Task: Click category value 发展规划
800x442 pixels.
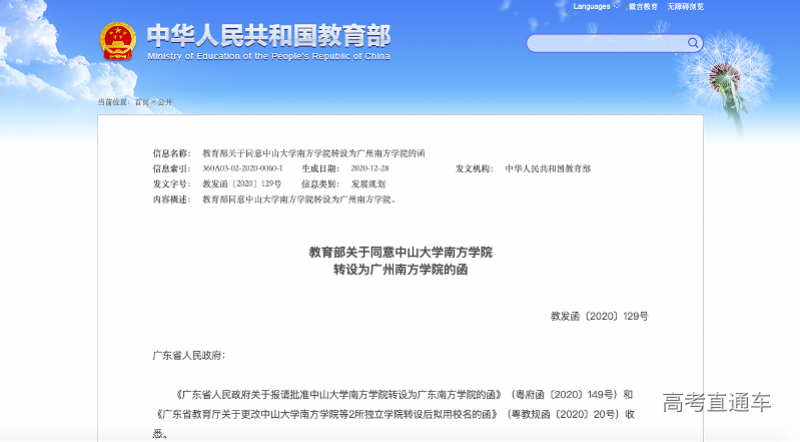Action: coord(368,184)
